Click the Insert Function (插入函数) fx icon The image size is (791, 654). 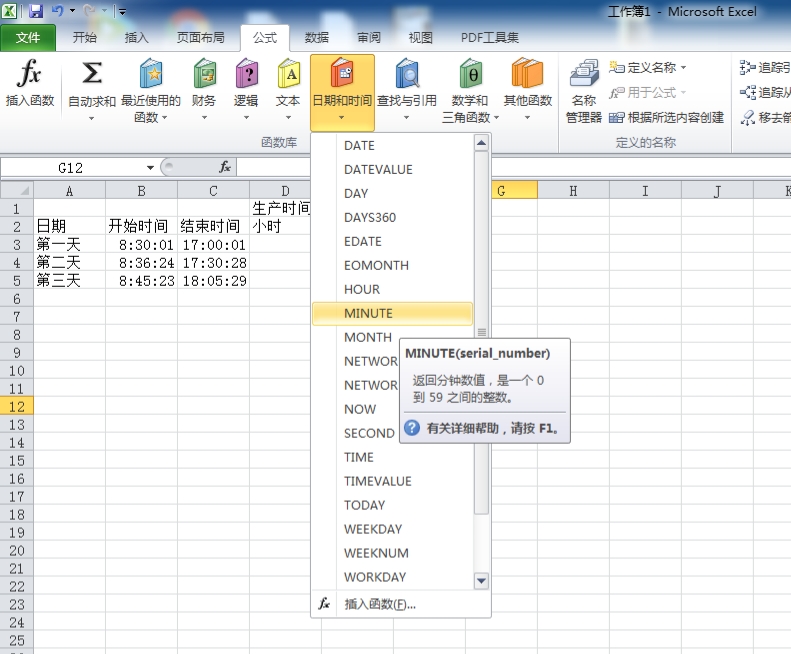30,75
